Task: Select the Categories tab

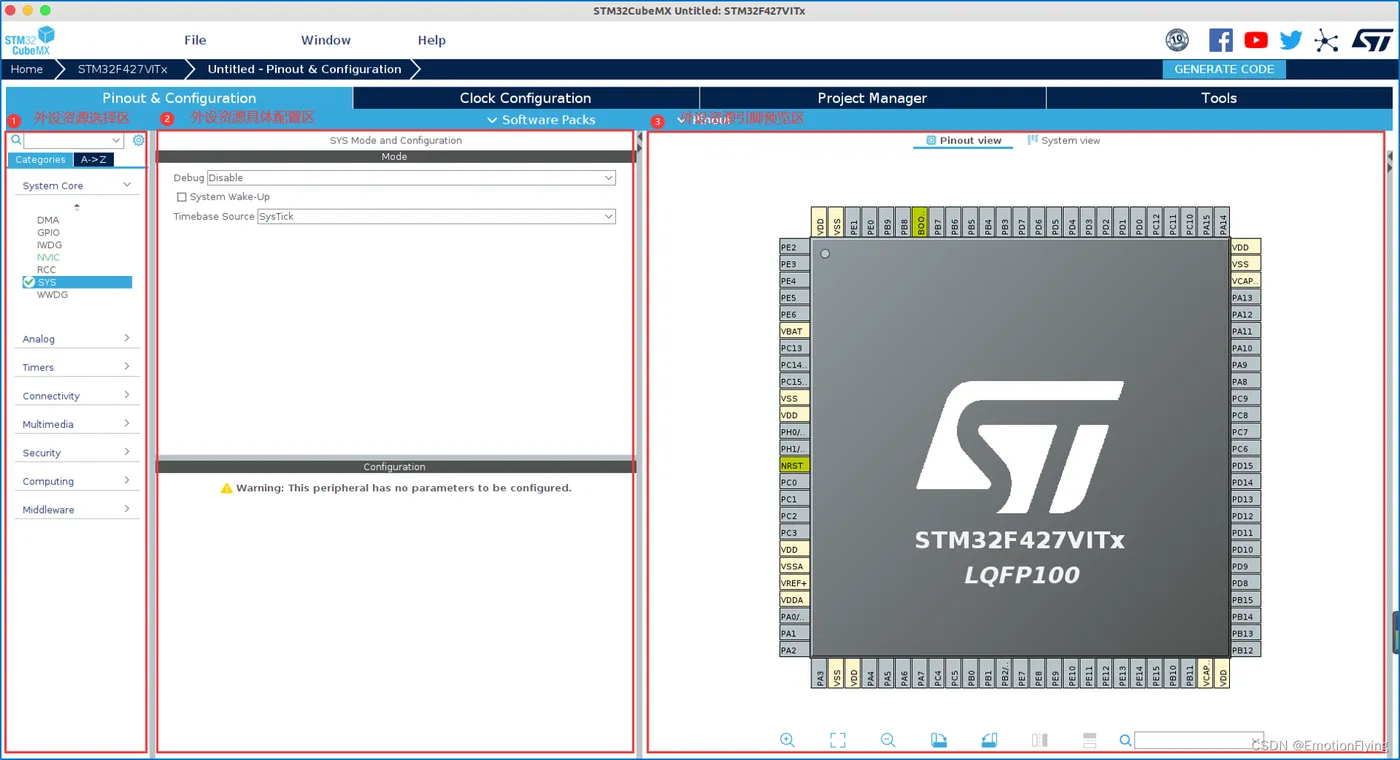Action: [x=40, y=160]
